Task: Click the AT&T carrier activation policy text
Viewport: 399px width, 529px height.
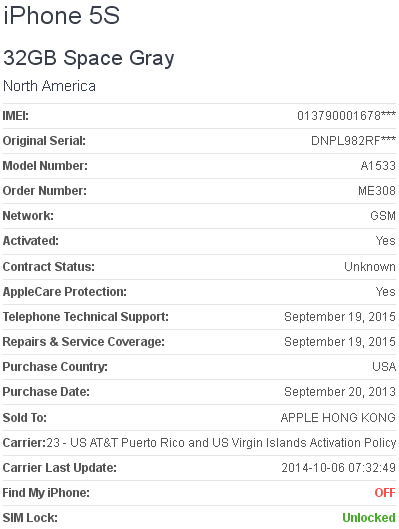Action: pyautogui.click(x=221, y=443)
